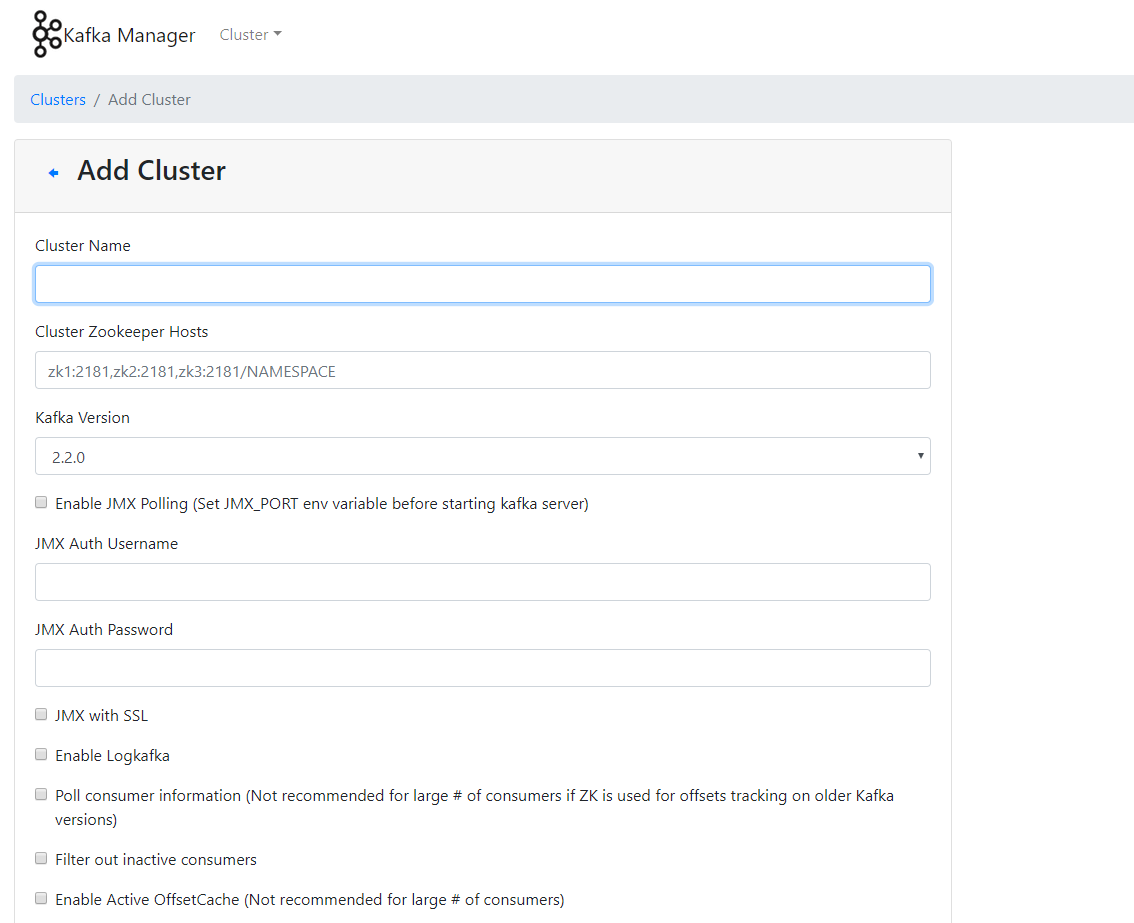The width and height of the screenshot is (1134, 923).
Task: Click the blue back arrow beside Add Cluster
Action: pos(54,173)
